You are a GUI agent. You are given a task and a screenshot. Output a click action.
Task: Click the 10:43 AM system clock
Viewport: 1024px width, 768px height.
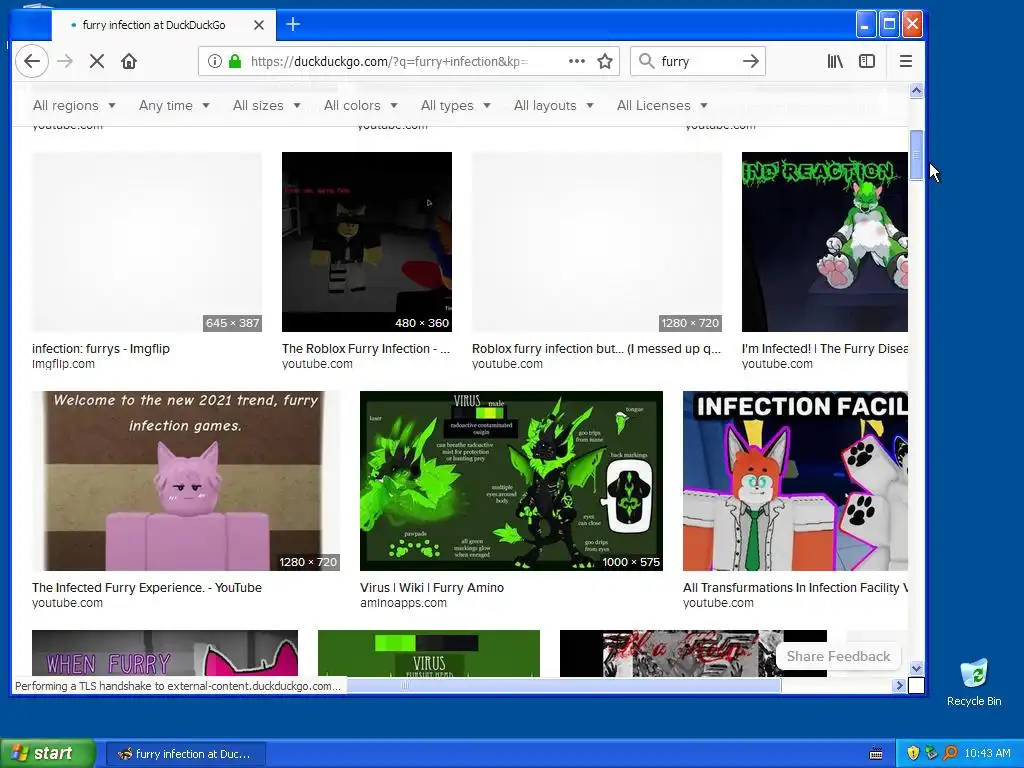pyautogui.click(x=987, y=753)
